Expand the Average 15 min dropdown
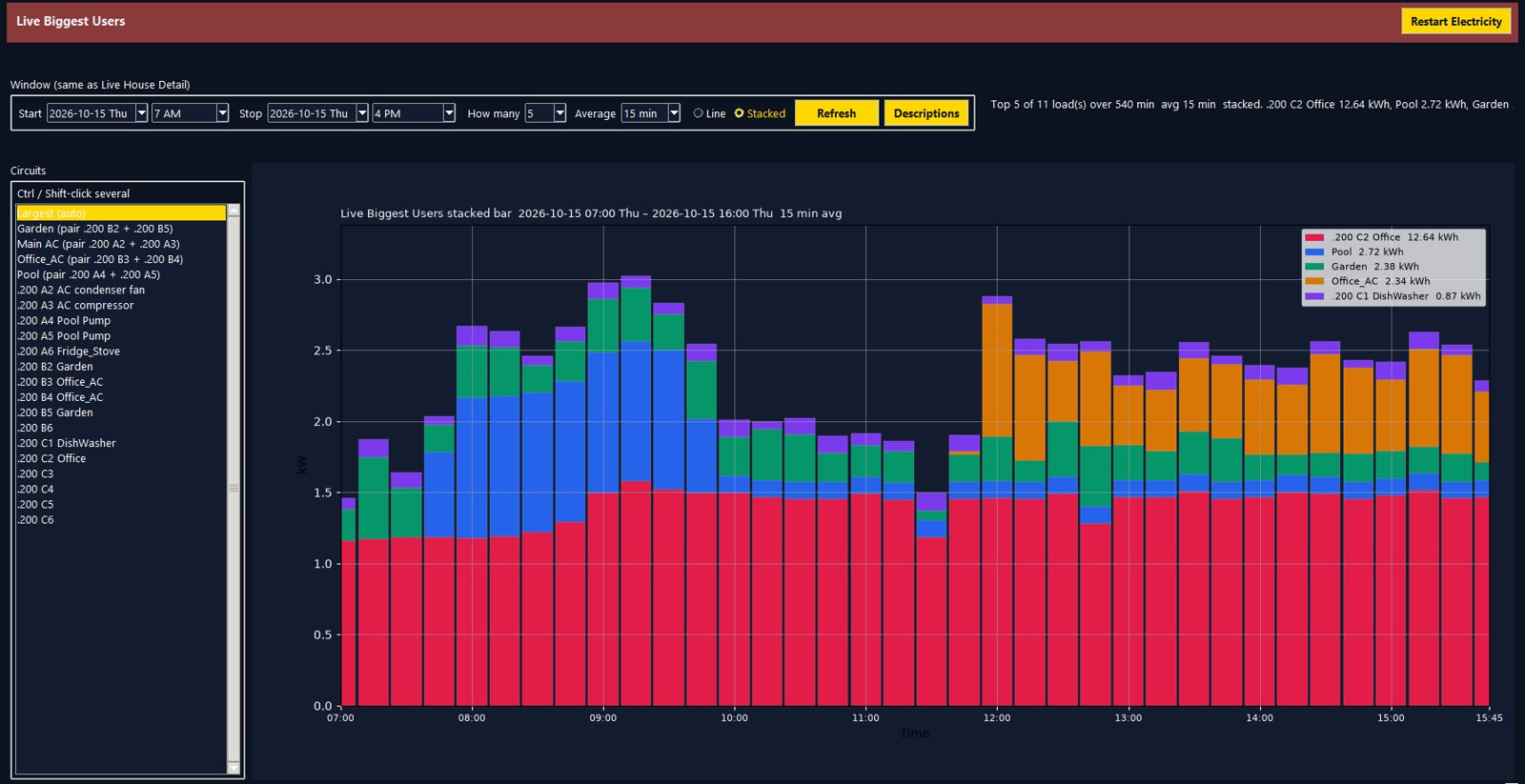This screenshot has height=784, width=1525. point(674,113)
